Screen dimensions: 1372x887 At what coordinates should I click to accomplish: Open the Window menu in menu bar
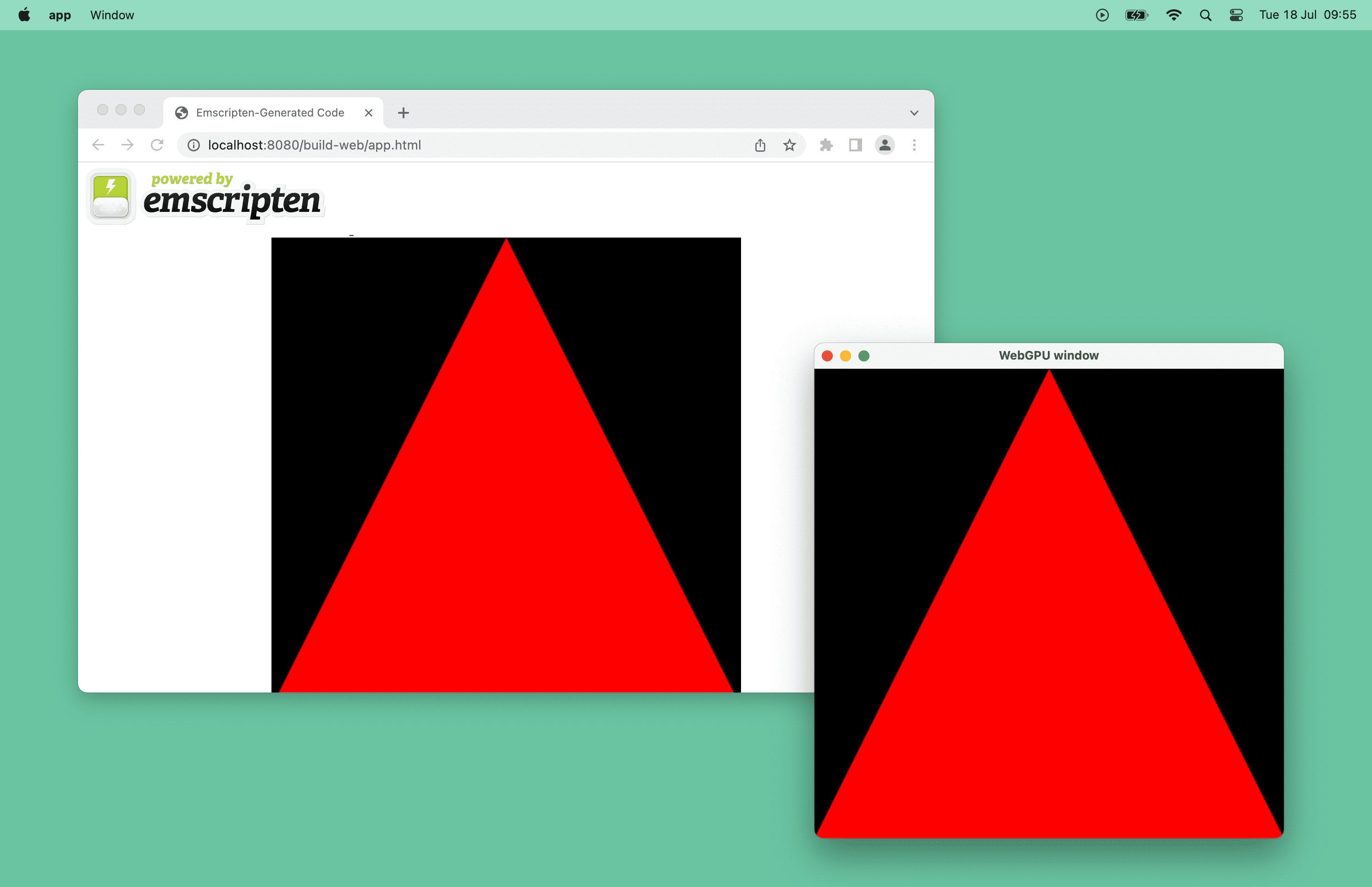[113, 14]
